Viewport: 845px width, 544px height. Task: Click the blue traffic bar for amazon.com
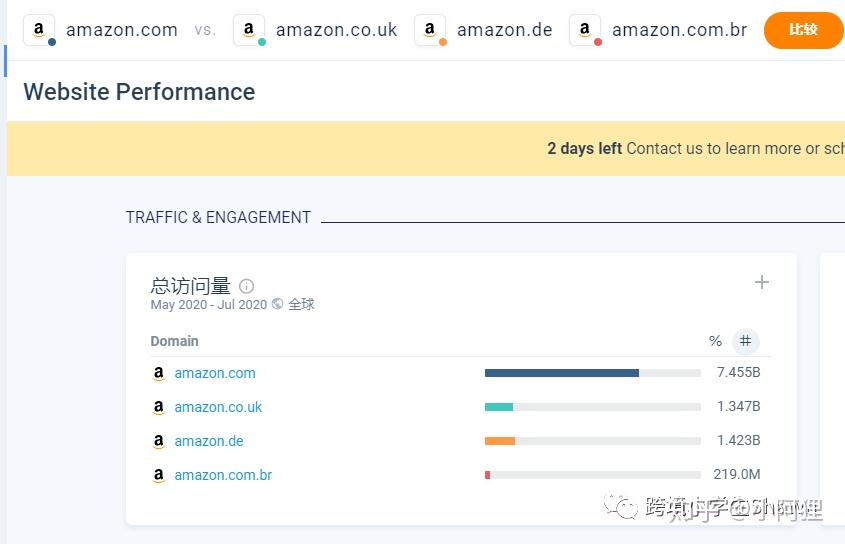tap(562, 373)
